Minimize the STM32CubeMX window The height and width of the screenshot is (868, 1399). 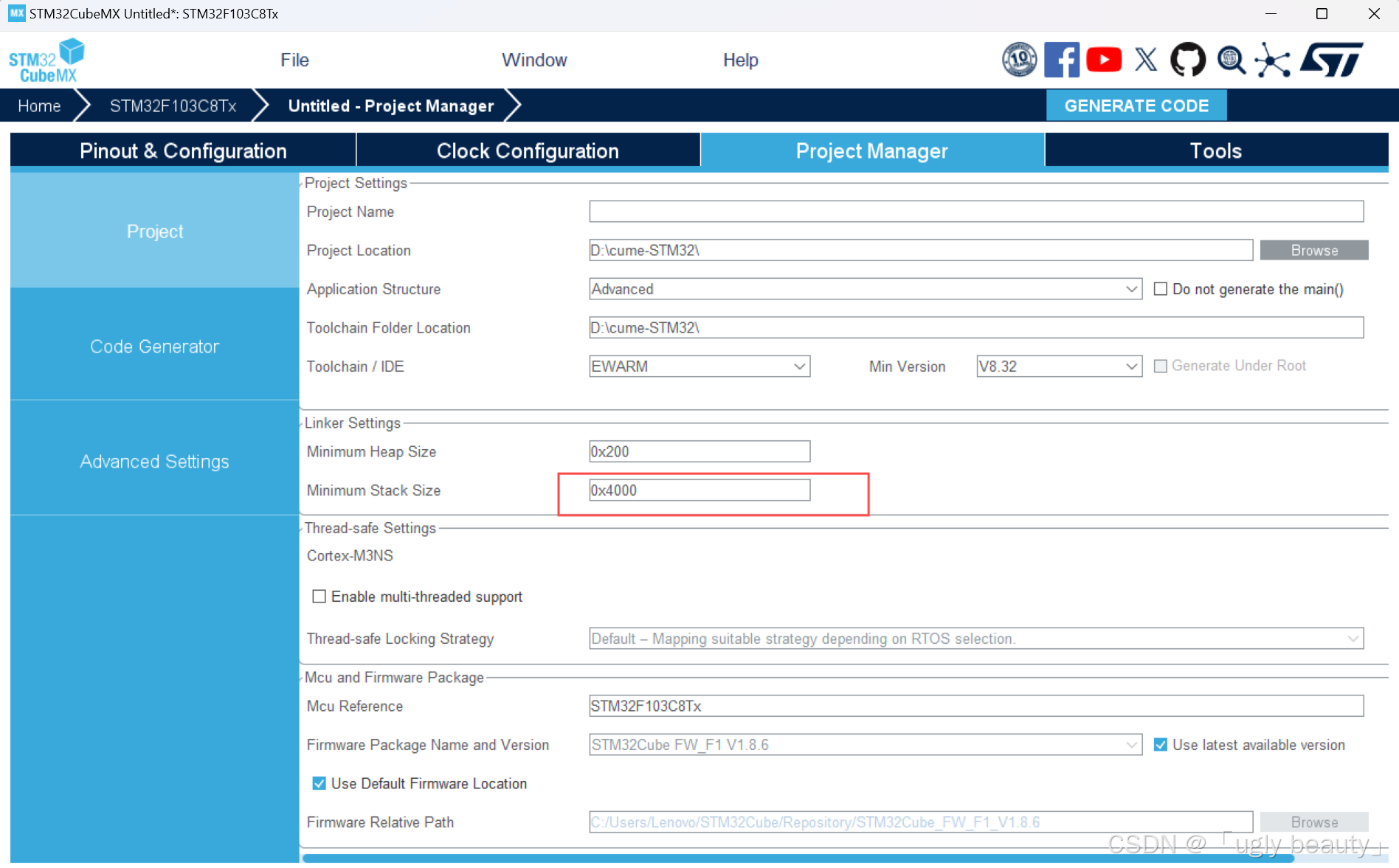1271,14
